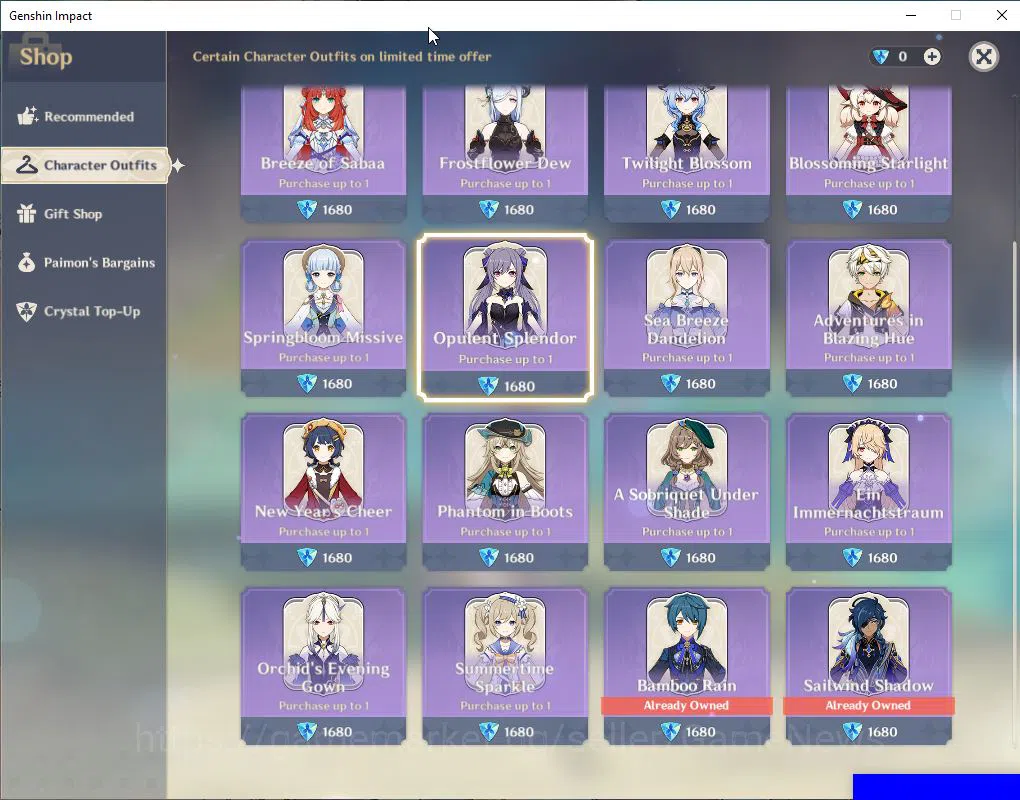Click the limited time offer notice text
This screenshot has width=1020, height=800.
click(342, 57)
